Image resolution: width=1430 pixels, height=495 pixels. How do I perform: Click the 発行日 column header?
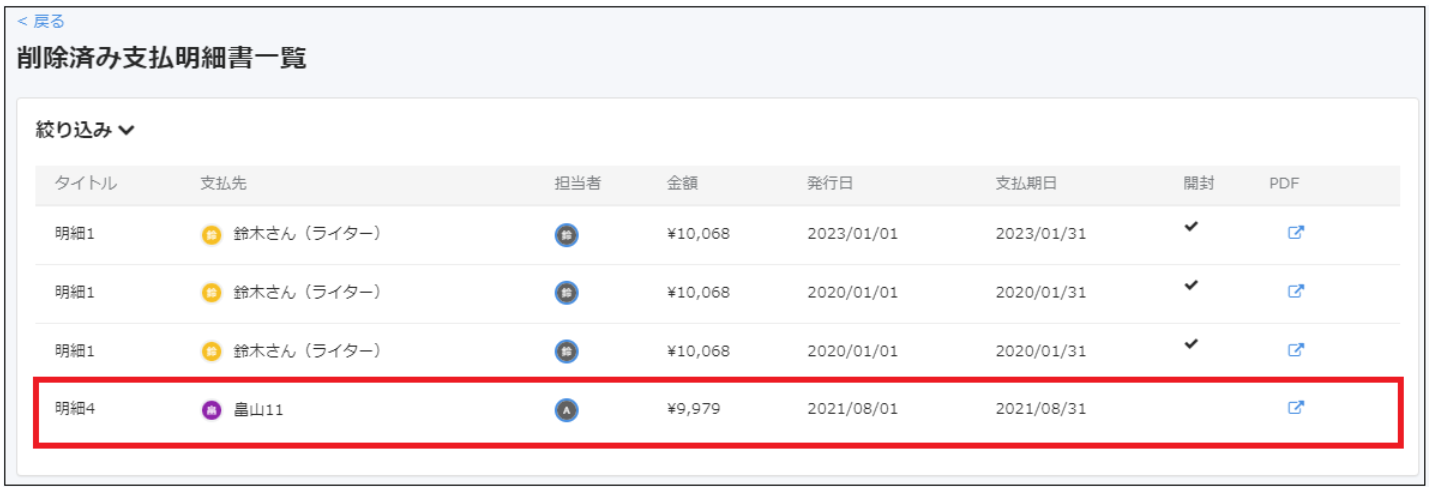[x=830, y=184]
